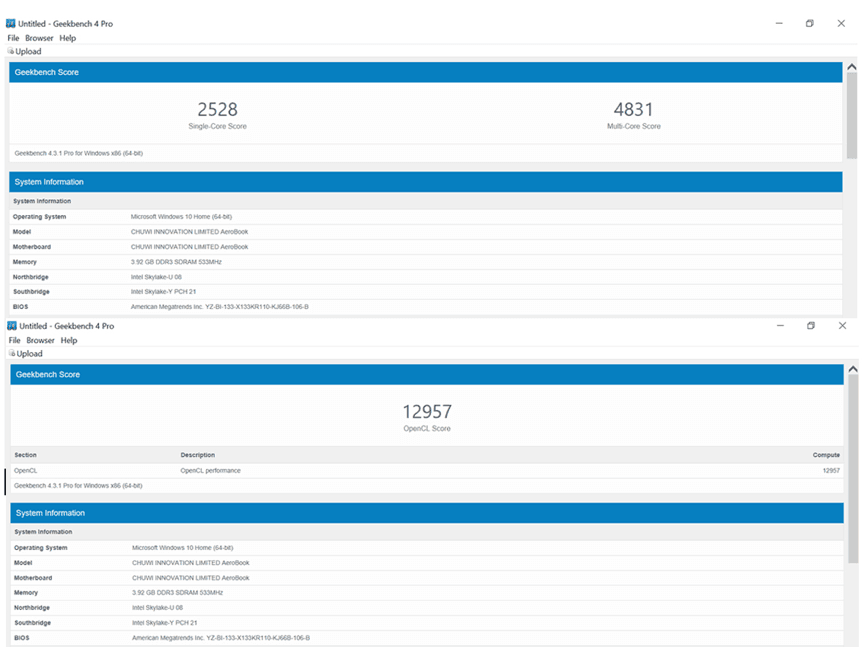
Task: Click the BIOS row label in the OpenCL window
Action: click(22, 638)
